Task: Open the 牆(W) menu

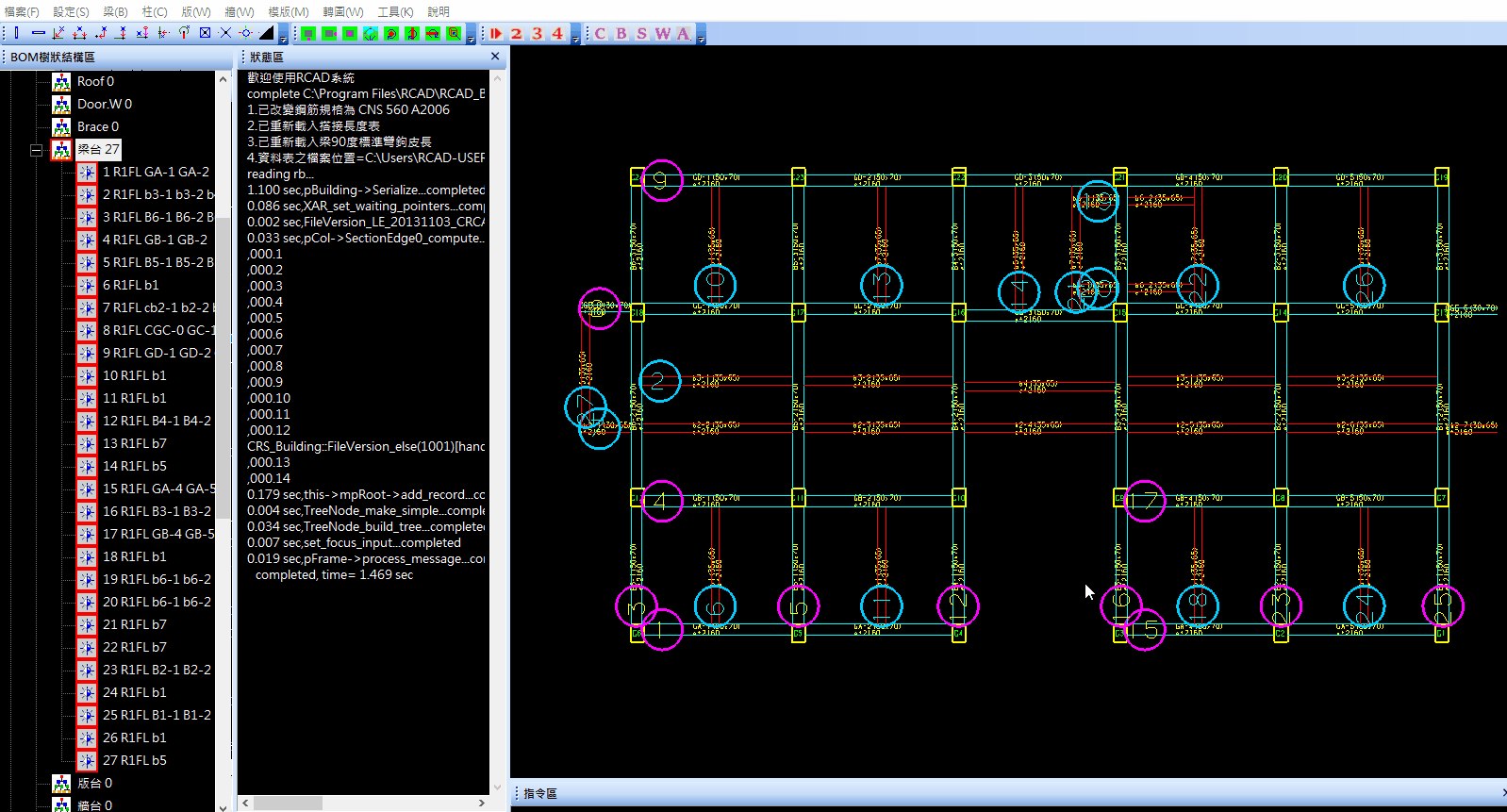Action: [240, 11]
